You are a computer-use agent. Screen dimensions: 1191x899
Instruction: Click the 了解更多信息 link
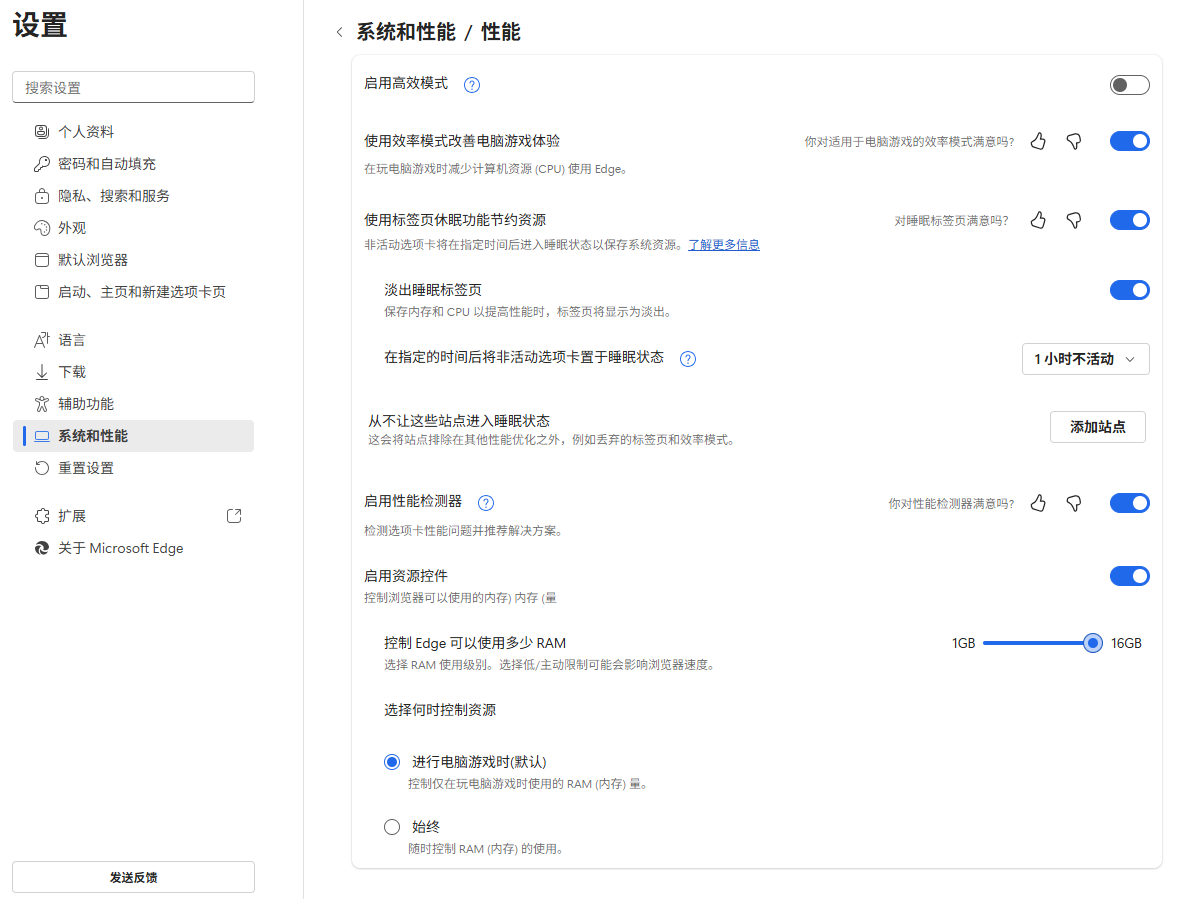[723, 244]
